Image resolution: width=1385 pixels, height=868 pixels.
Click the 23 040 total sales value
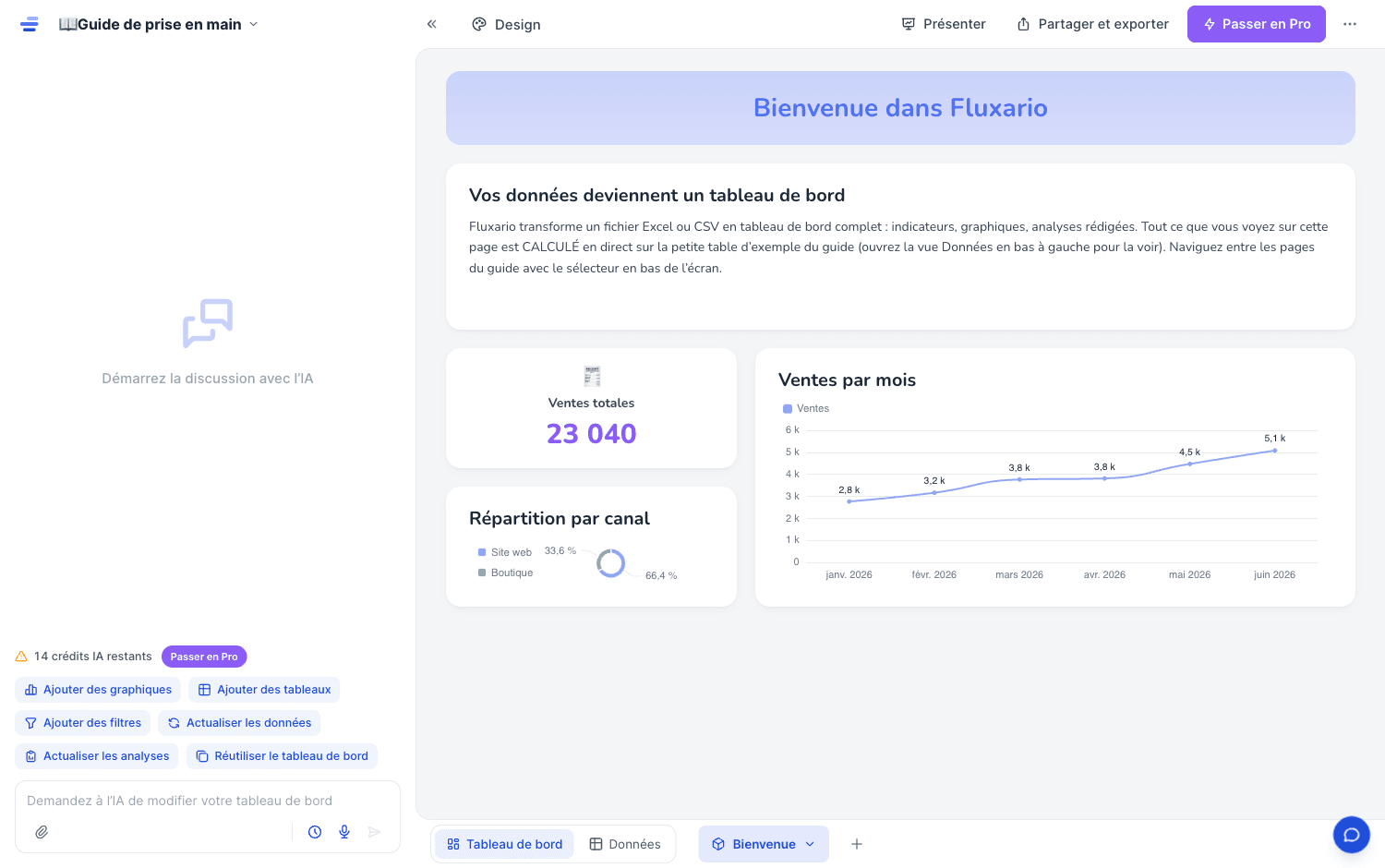592,434
